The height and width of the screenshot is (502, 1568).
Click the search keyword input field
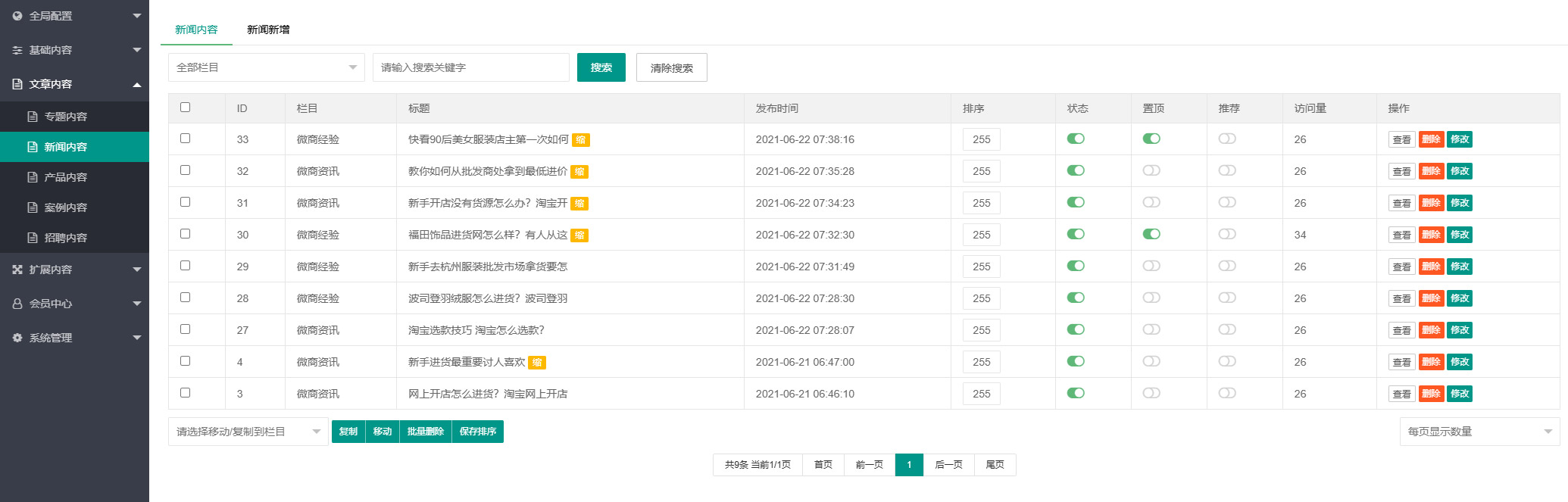coord(470,67)
